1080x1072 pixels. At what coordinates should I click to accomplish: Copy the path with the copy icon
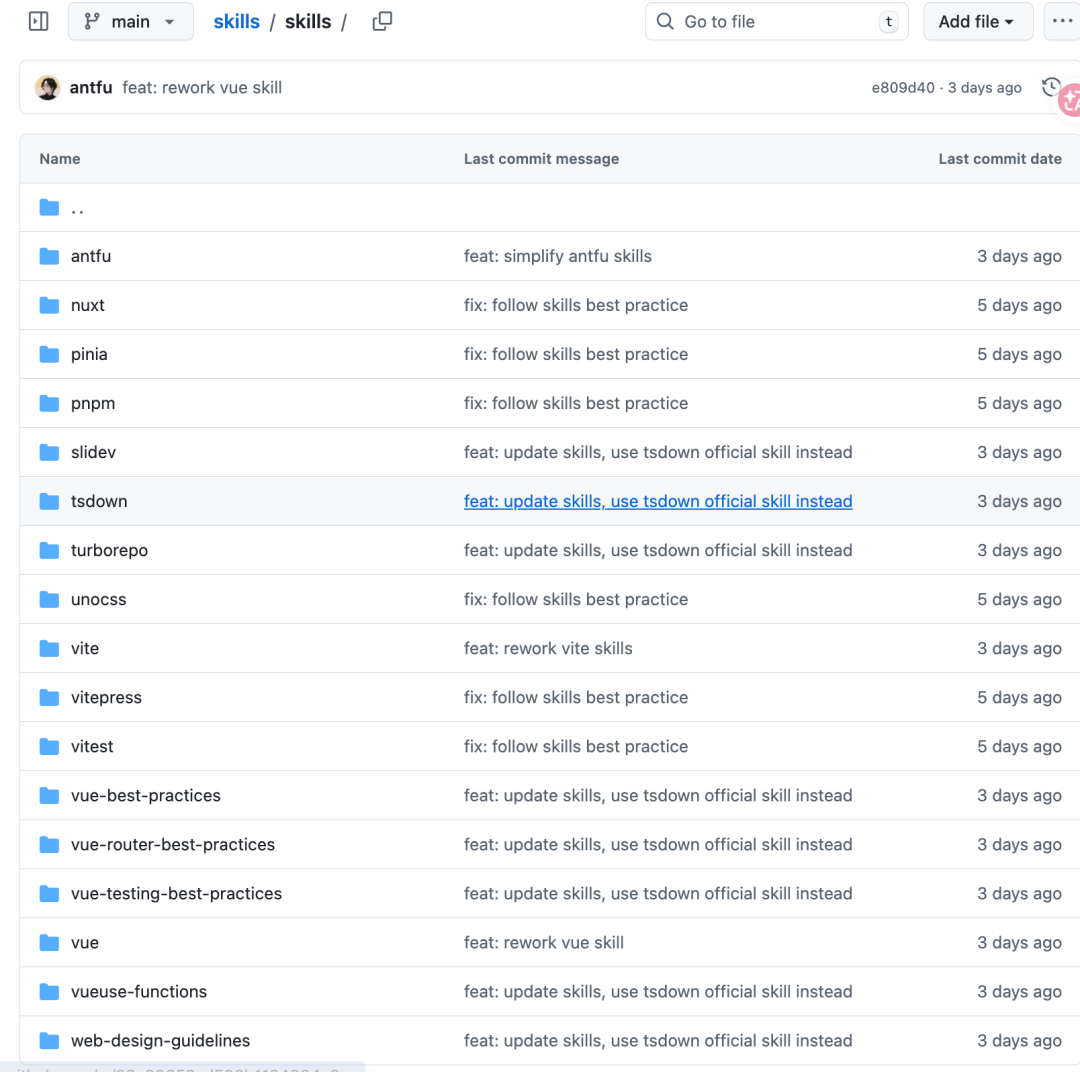(382, 21)
